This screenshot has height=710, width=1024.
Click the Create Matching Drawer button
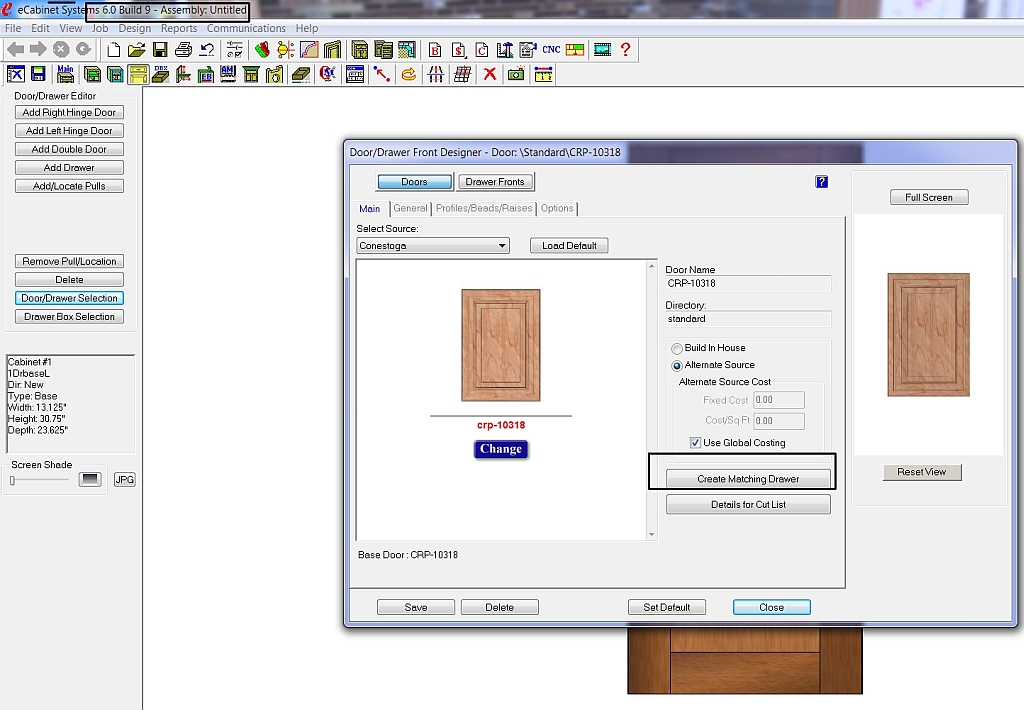[x=748, y=479]
